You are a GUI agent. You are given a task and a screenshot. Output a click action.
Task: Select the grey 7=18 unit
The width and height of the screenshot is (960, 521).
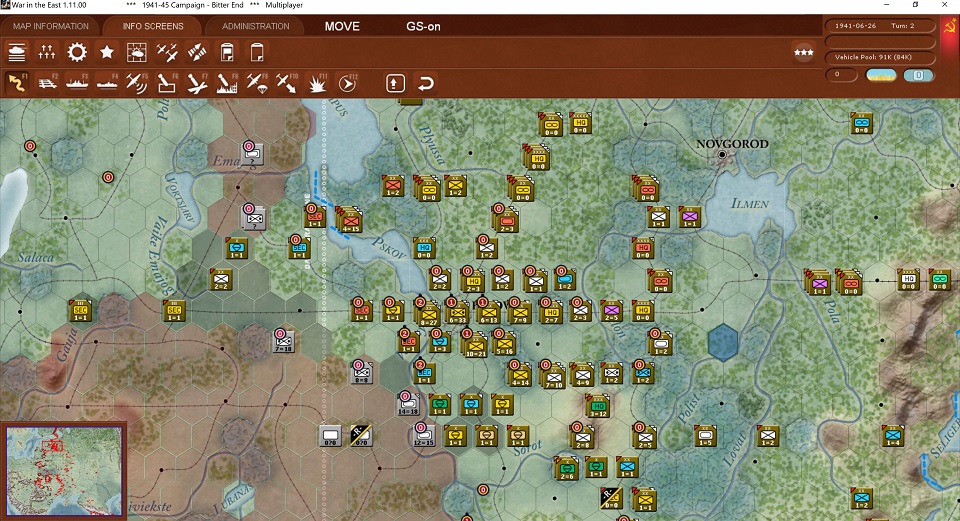tap(283, 342)
